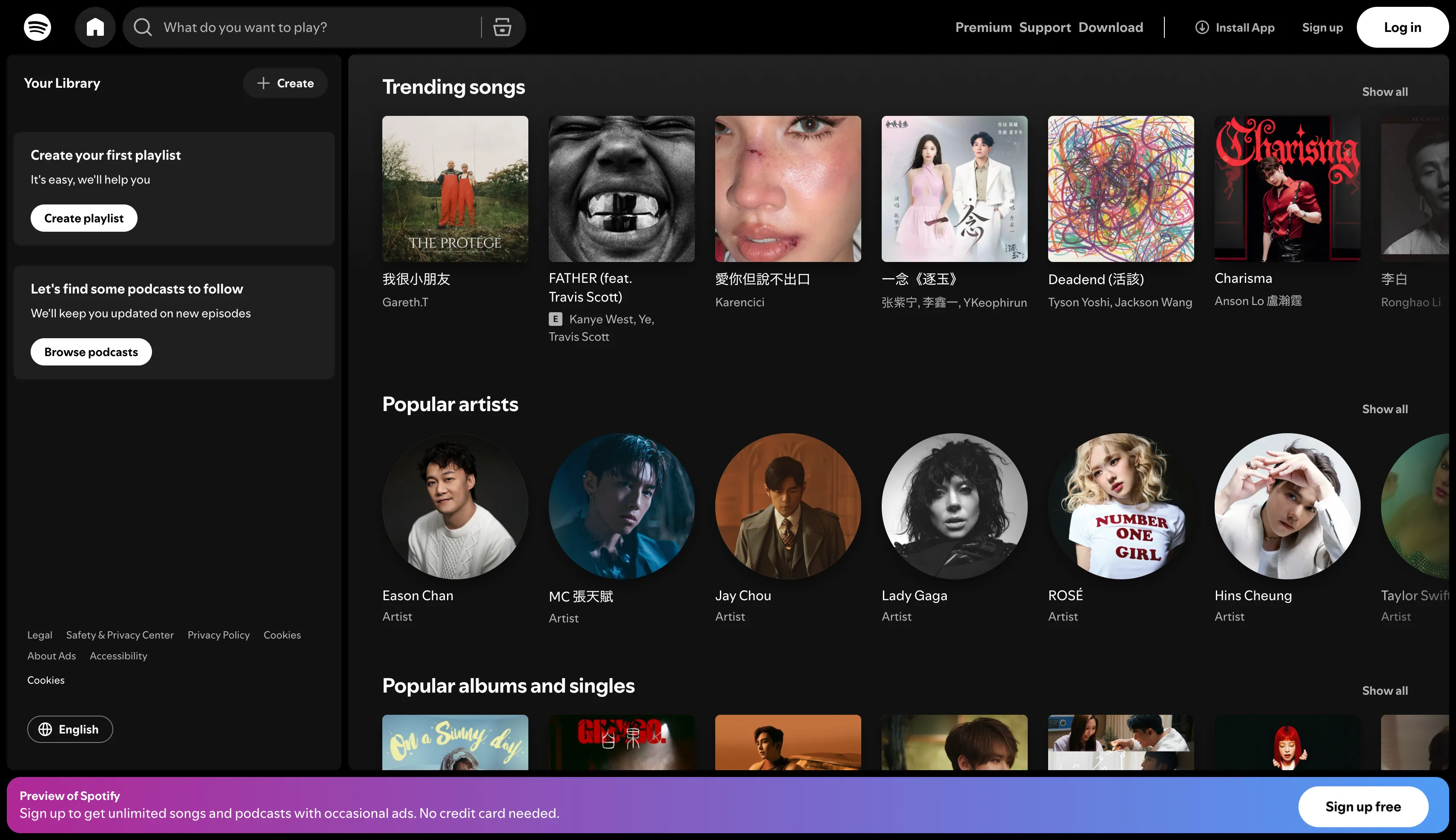
Task: Open the Support menu item
Action: coord(1045,27)
